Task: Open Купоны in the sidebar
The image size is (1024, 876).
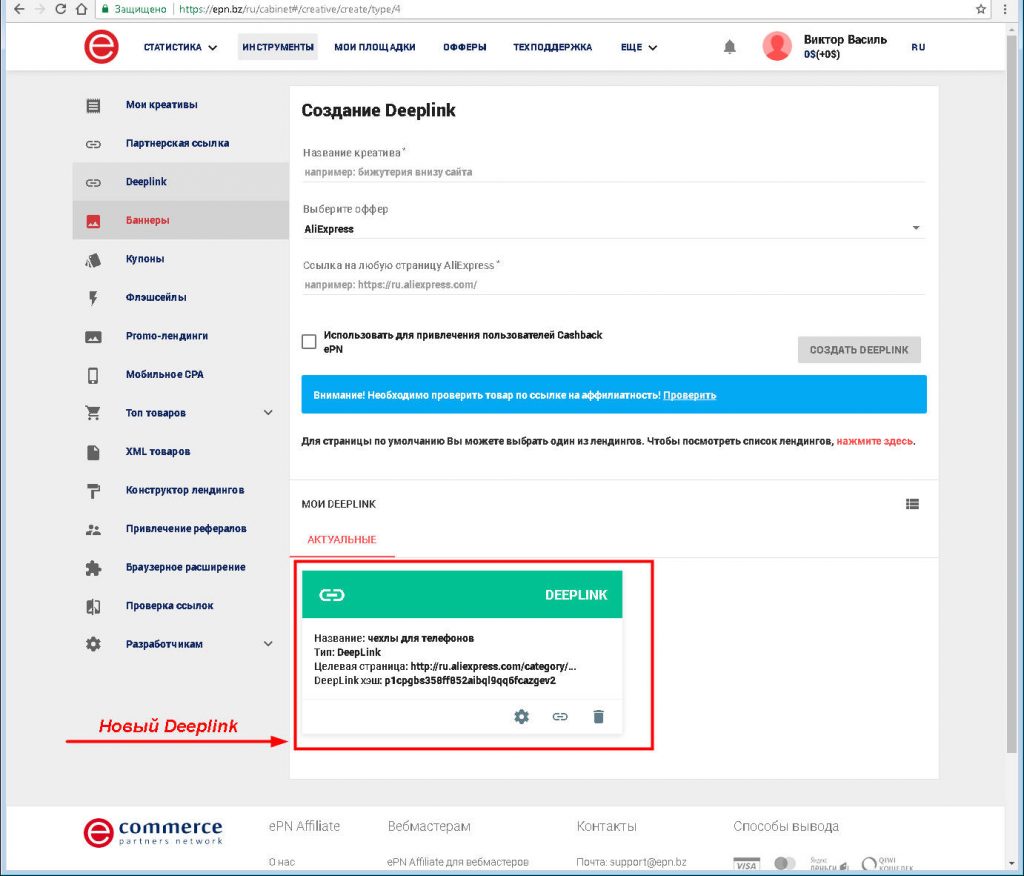Action: (x=145, y=259)
